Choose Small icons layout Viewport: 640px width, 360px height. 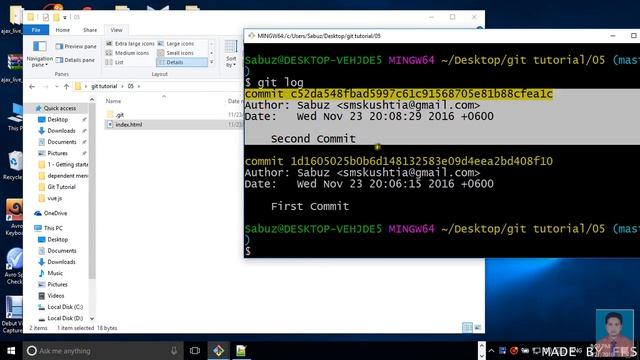176,53
